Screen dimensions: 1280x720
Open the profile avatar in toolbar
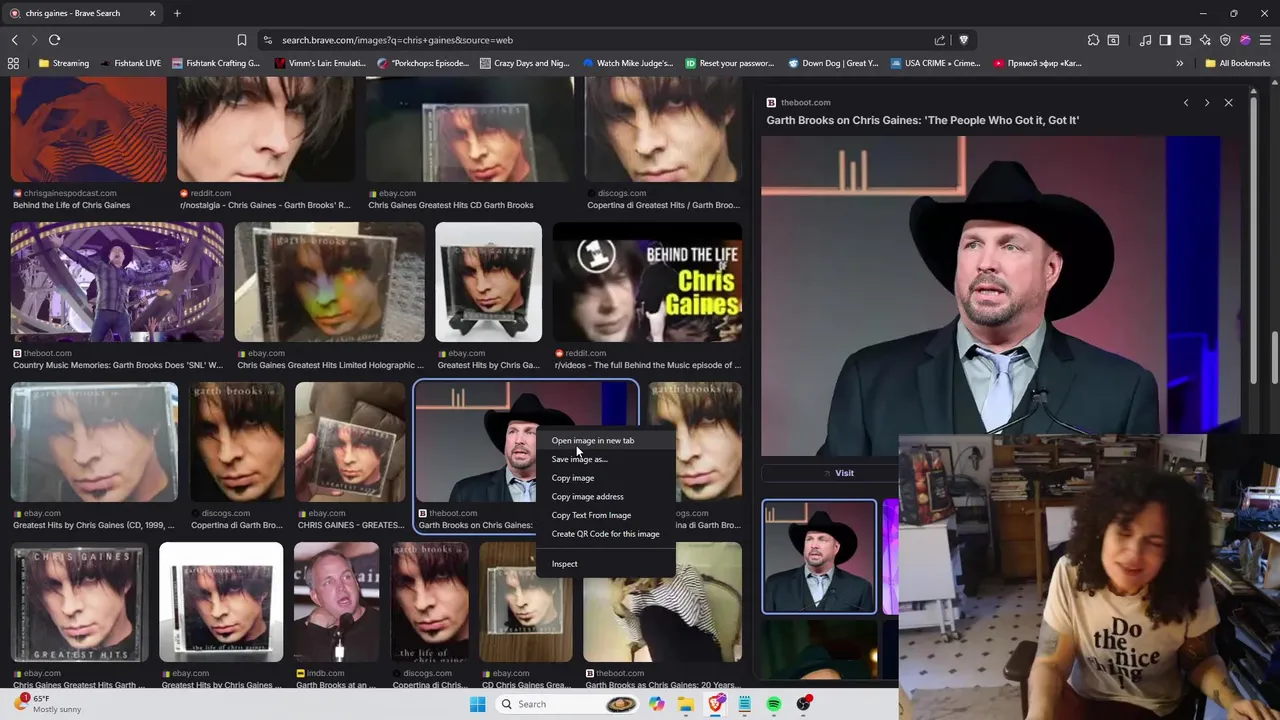coord(1245,40)
